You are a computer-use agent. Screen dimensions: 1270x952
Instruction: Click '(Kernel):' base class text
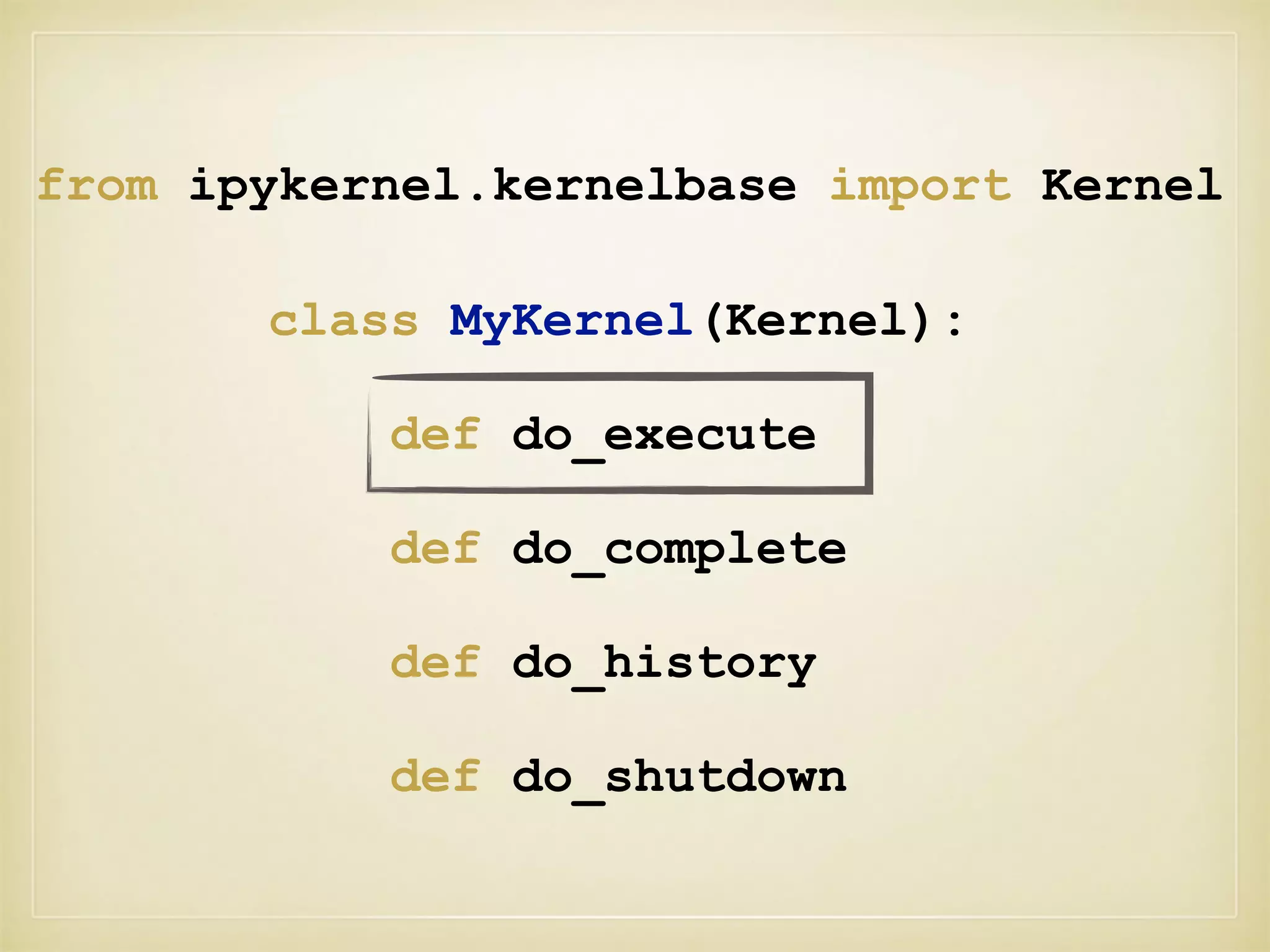[833, 322]
